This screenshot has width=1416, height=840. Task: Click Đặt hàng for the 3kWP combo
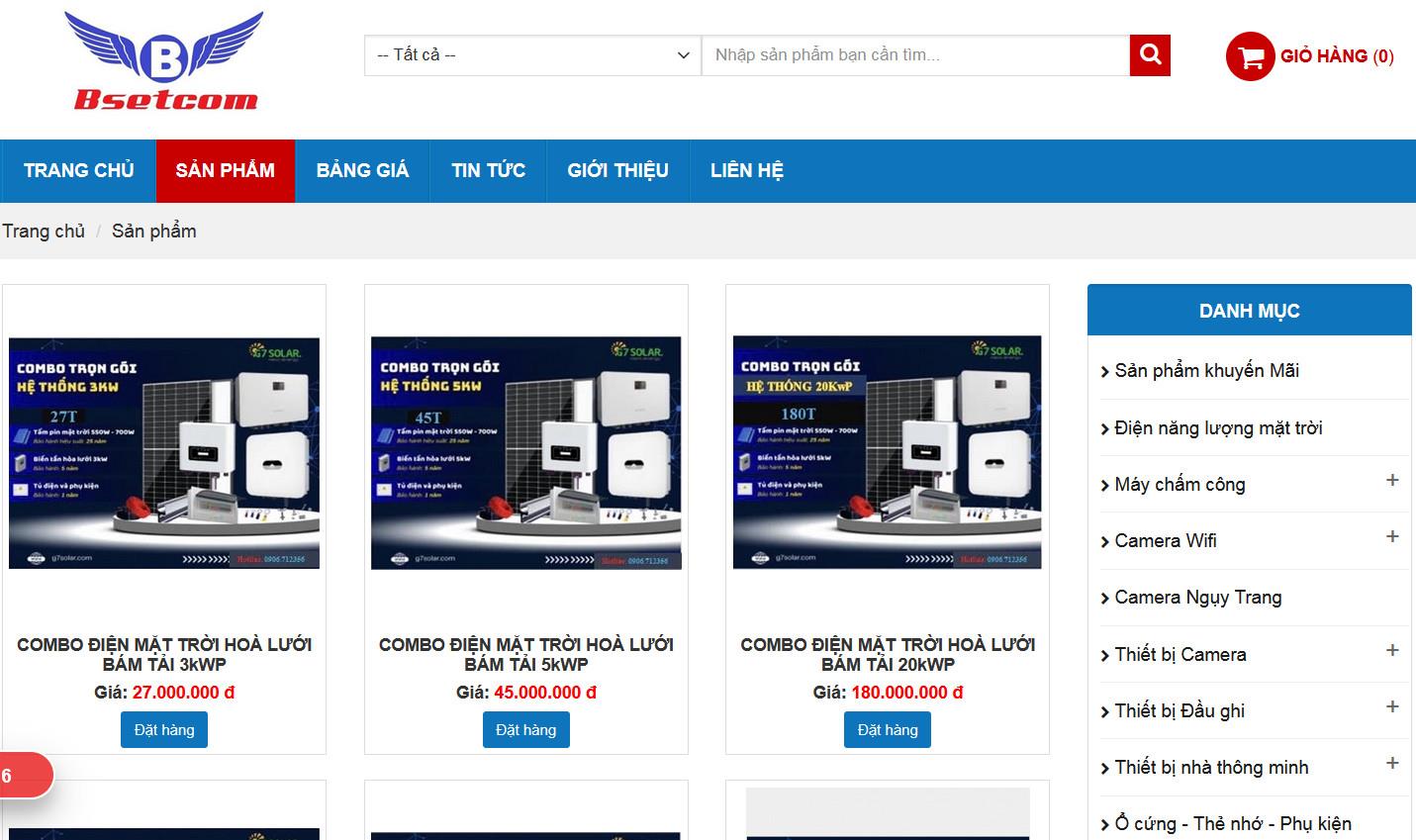tap(163, 729)
